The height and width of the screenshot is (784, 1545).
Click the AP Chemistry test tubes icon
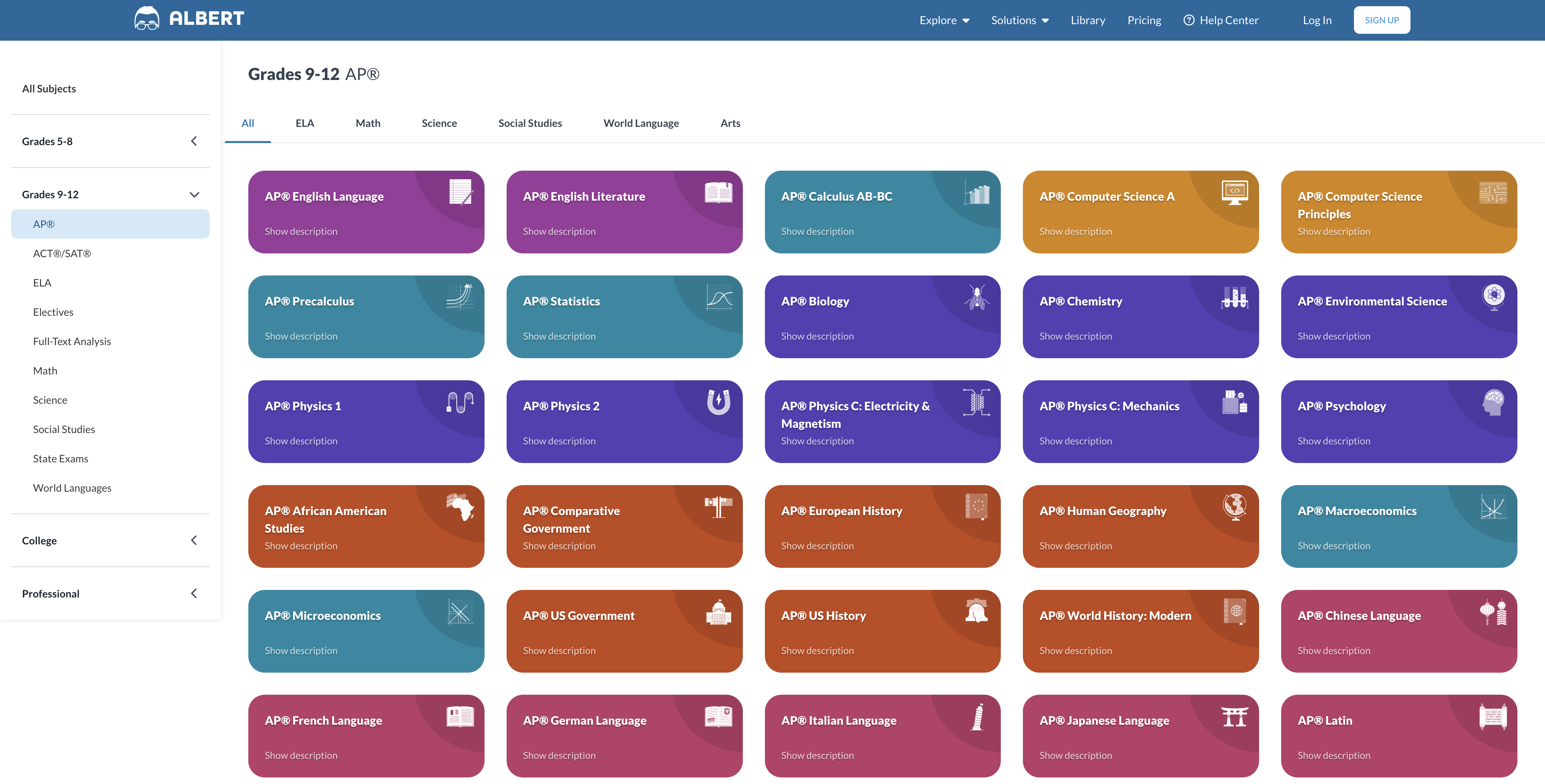[x=1234, y=297]
